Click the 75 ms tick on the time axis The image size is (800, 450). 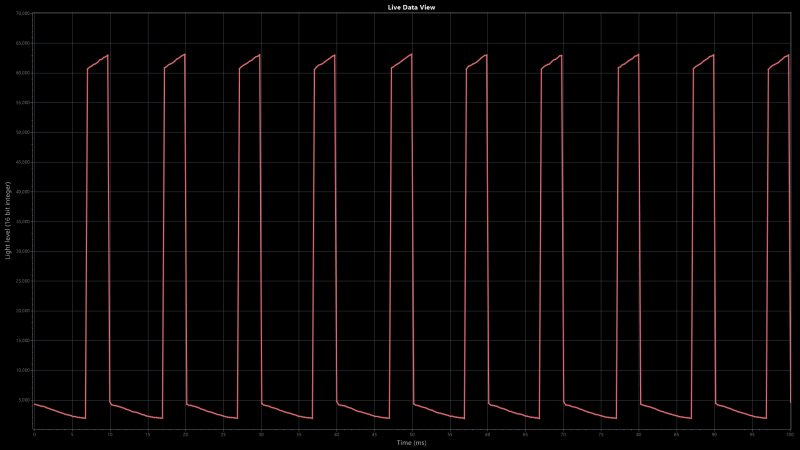point(601,434)
